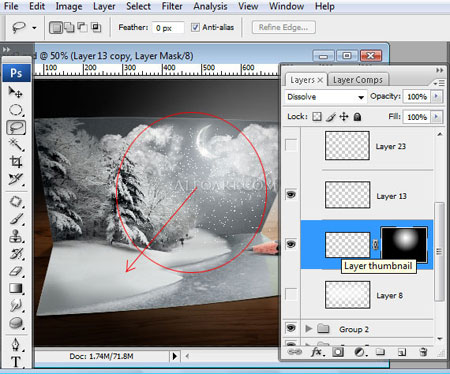The image size is (450, 374).
Task: Delete layer using the trash icon
Action: coord(423,352)
